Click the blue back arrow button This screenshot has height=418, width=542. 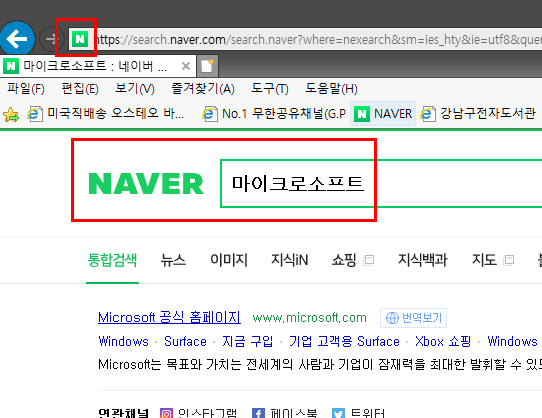point(17,39)
